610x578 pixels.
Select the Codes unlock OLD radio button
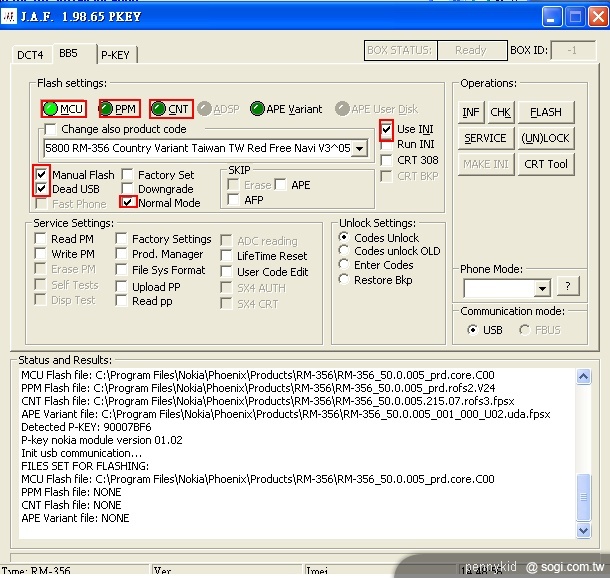point(345,251)
